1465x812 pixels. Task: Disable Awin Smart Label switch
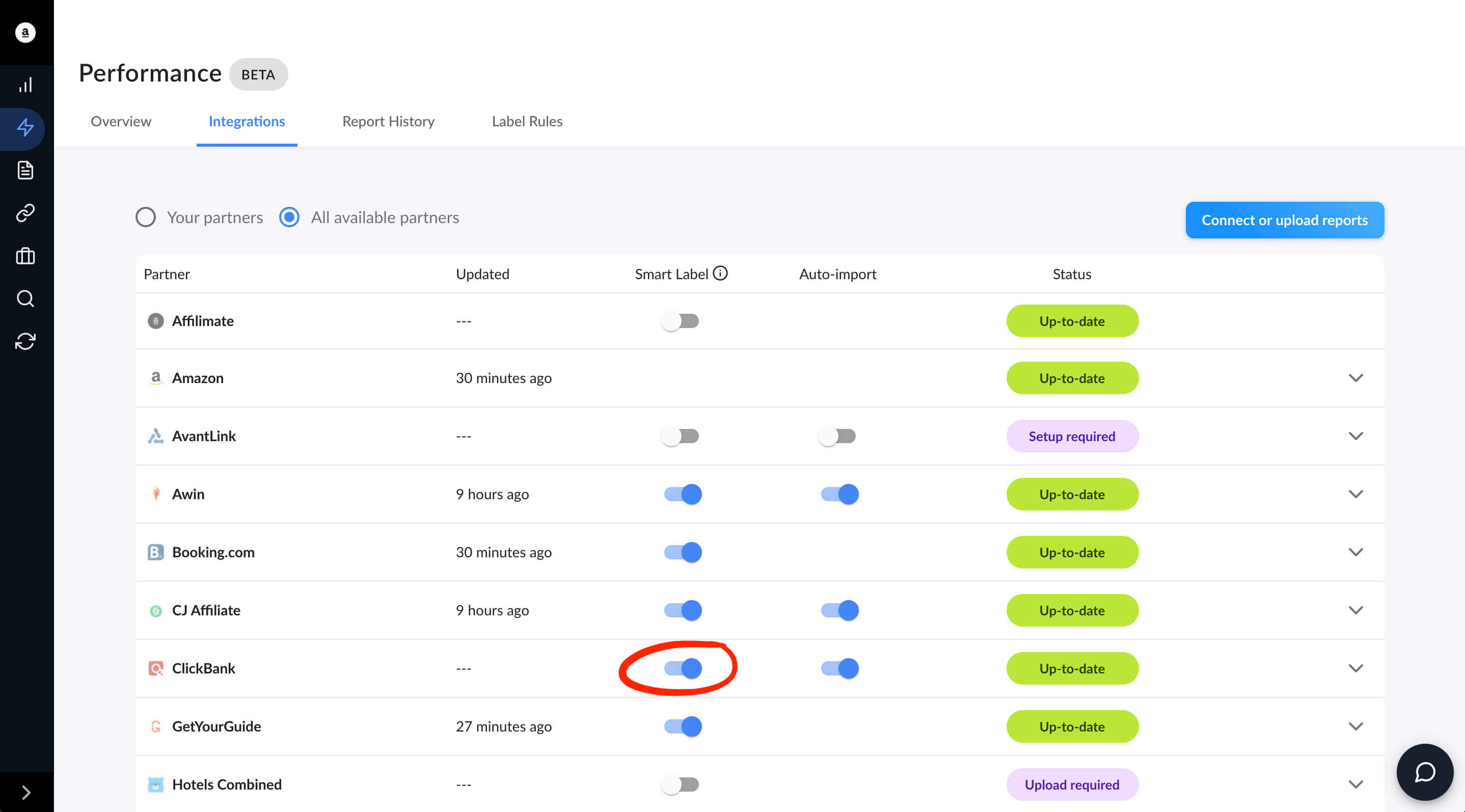tap(683, 494)
